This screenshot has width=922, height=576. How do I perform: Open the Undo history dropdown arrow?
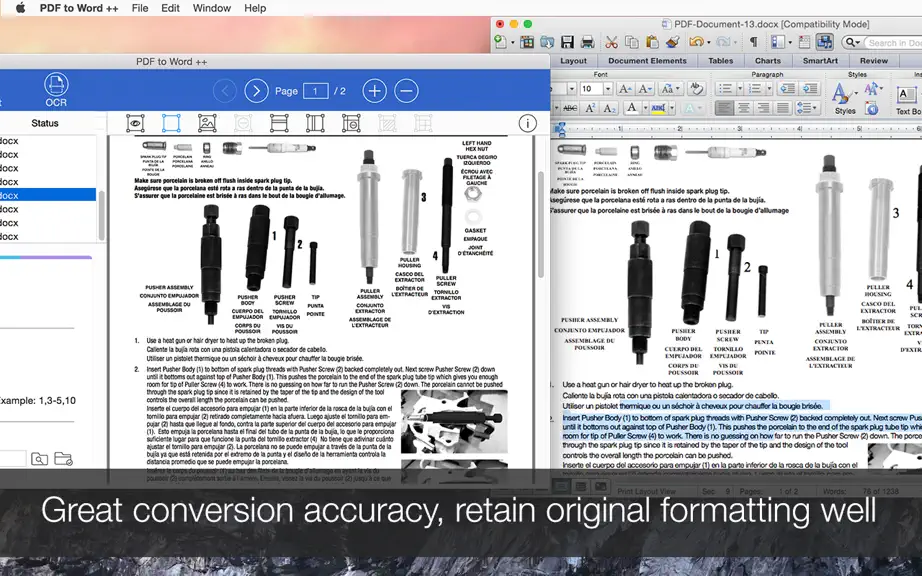point(709,42)
